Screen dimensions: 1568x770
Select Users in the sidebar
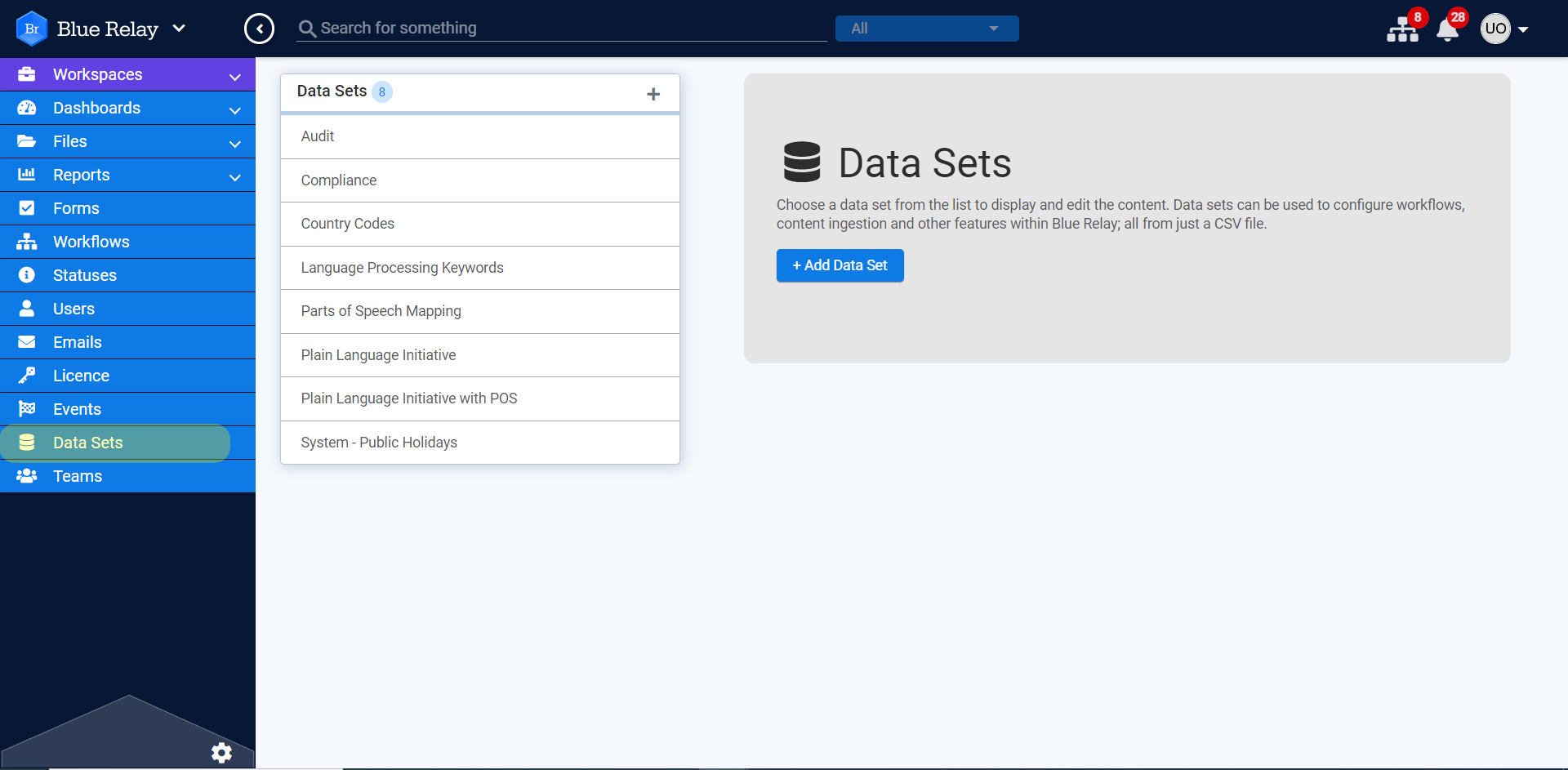pos(127,309)
